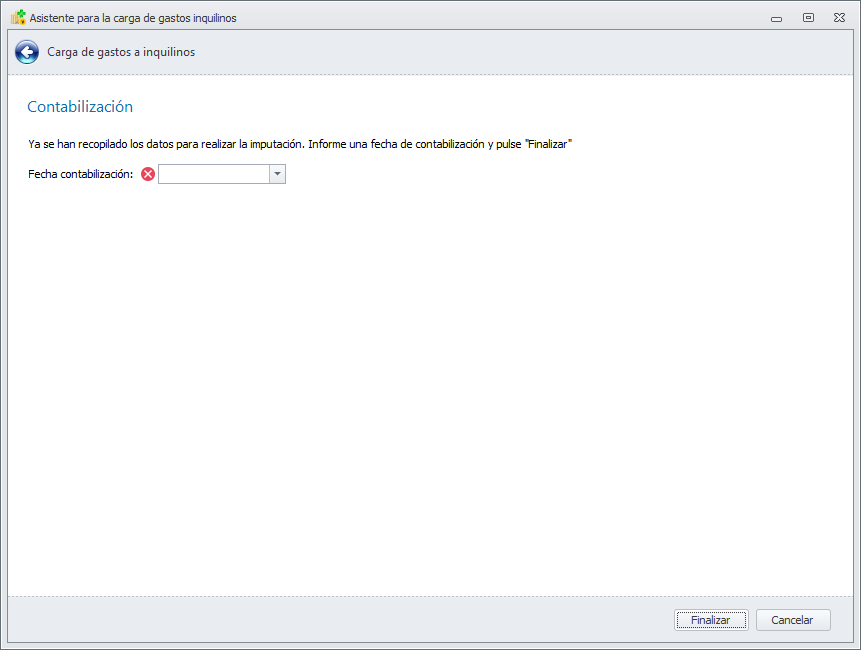Click the red validation error icon
The width and height of the screenshot is (861, 650).
pos(148,174)
